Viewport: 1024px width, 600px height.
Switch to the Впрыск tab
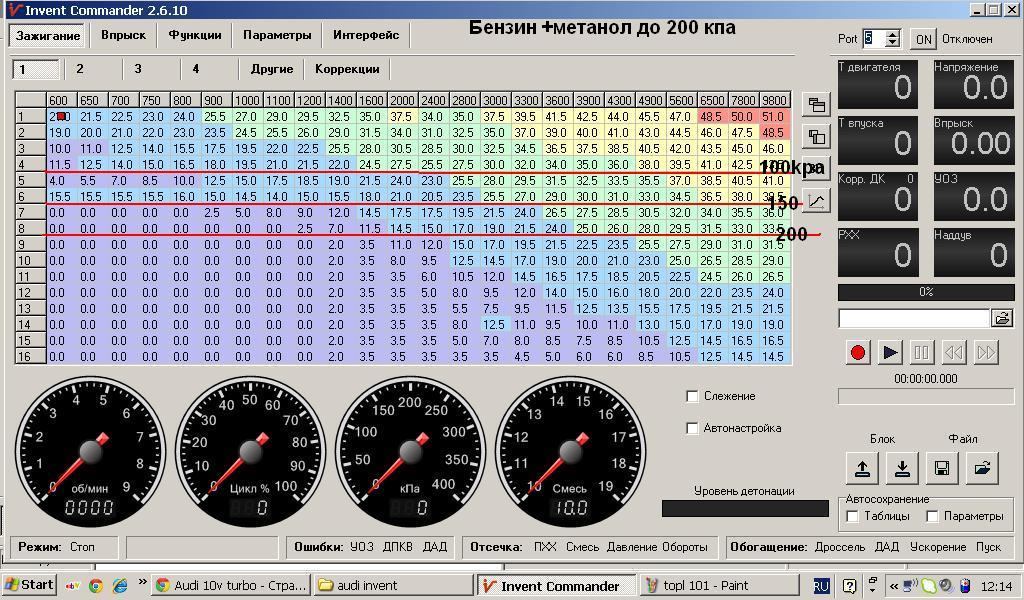[123, 35]
